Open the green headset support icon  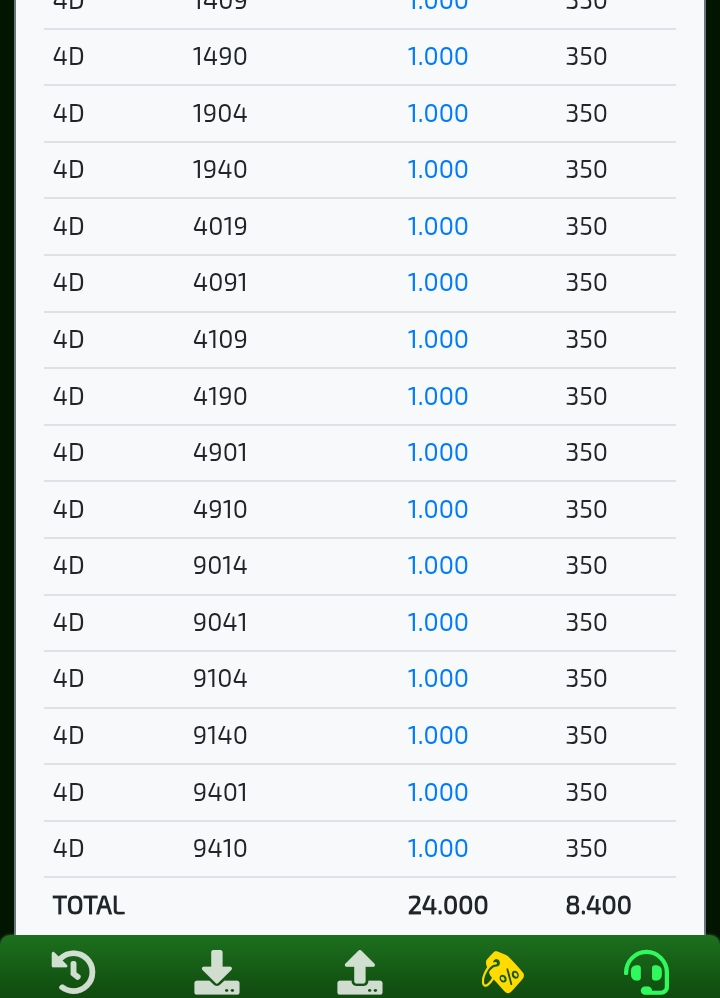coord(646,972)
